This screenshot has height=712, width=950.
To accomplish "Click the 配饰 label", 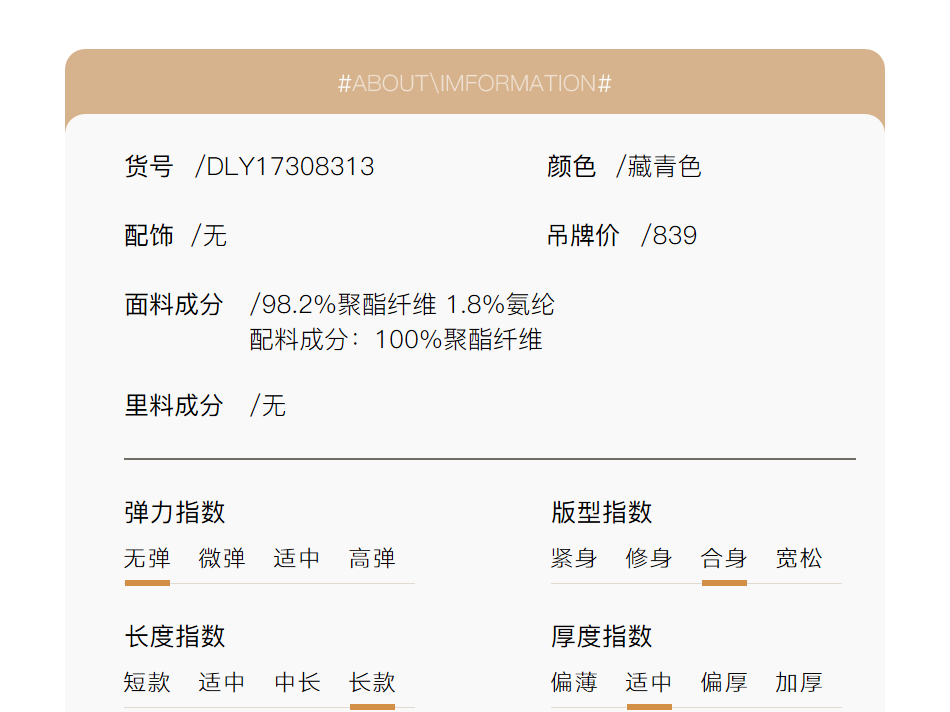I will point(149,236).
